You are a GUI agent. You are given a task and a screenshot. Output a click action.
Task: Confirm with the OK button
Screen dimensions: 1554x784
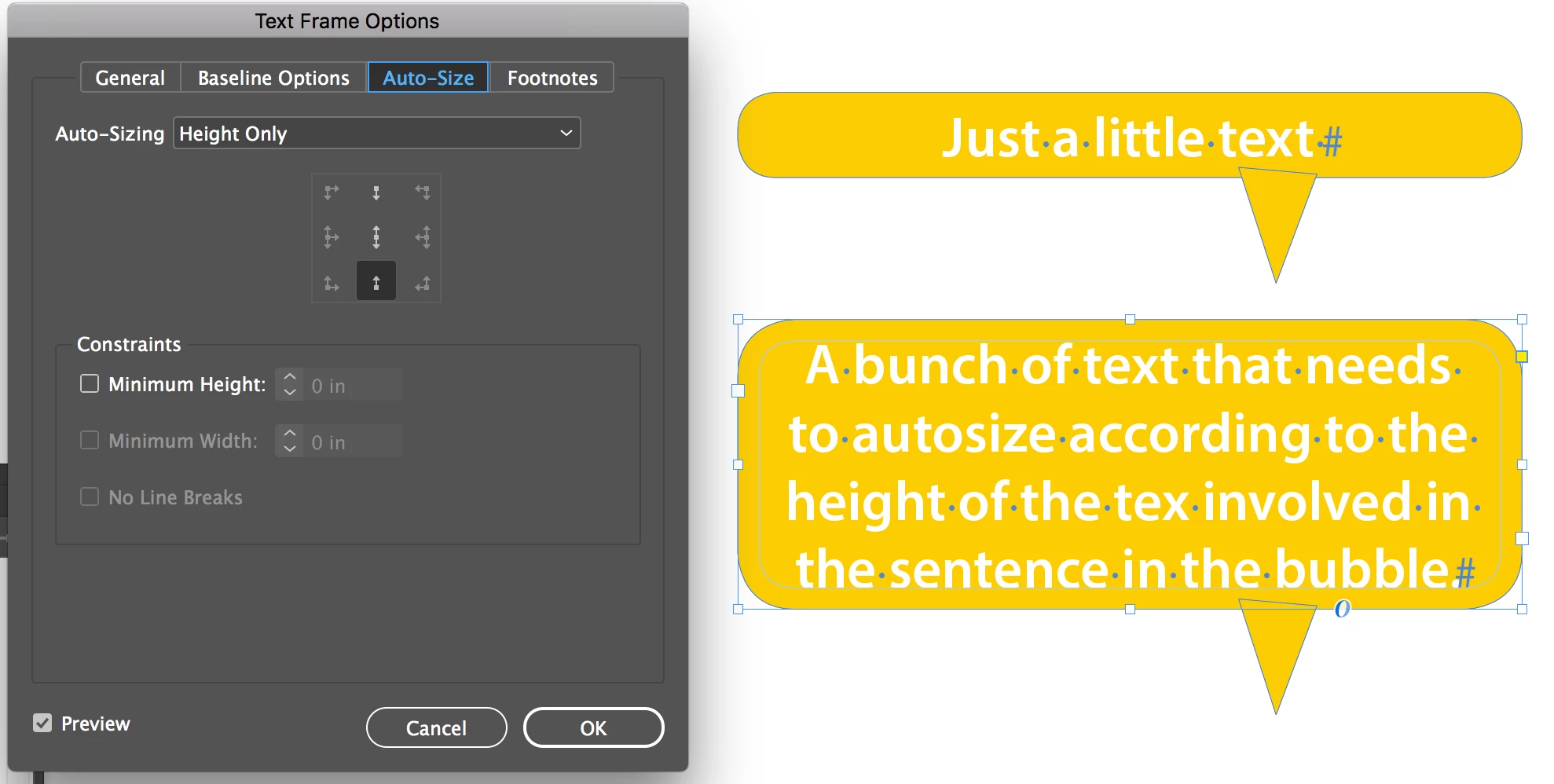593,727
